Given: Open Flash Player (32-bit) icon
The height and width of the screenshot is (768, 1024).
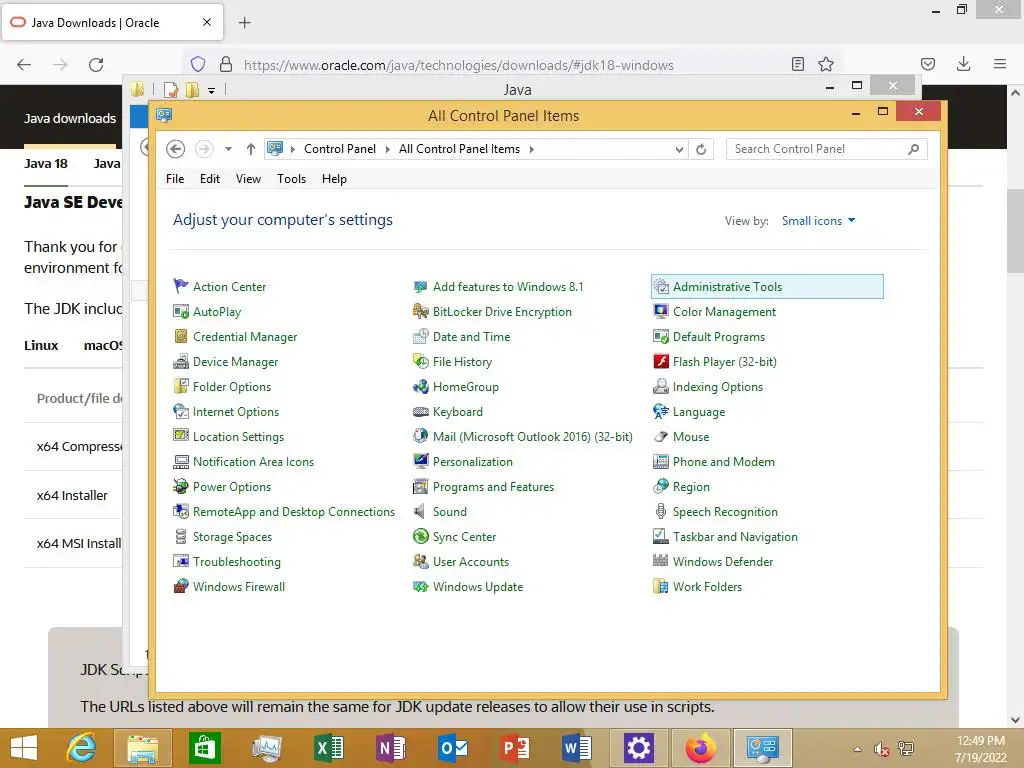Looking at the screenshot, I should 661,361.
